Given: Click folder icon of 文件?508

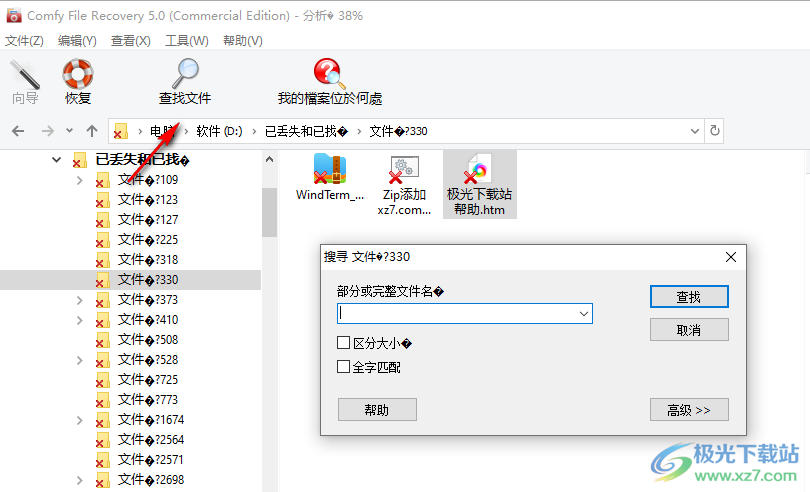Looking at the screenshot, I should click(102, 340).
